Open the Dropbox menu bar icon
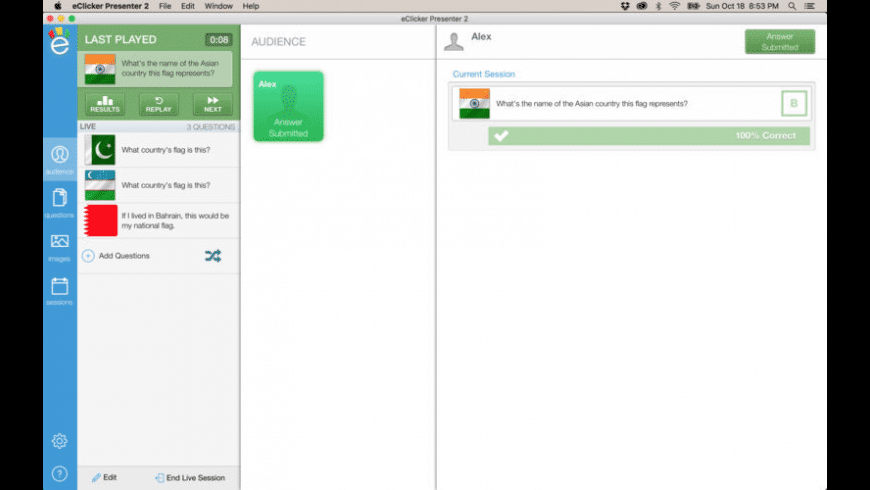The height and width of the screenshot is (490, 870). coord(625,6)
